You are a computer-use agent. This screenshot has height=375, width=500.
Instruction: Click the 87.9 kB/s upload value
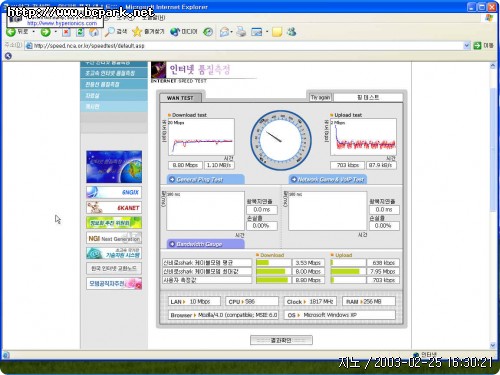pyautogui.click(x=381, y=165)
